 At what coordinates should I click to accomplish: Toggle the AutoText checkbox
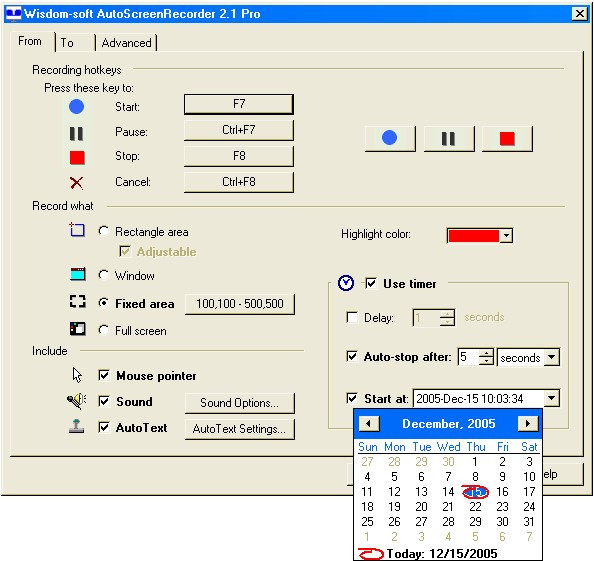[104, 427]
